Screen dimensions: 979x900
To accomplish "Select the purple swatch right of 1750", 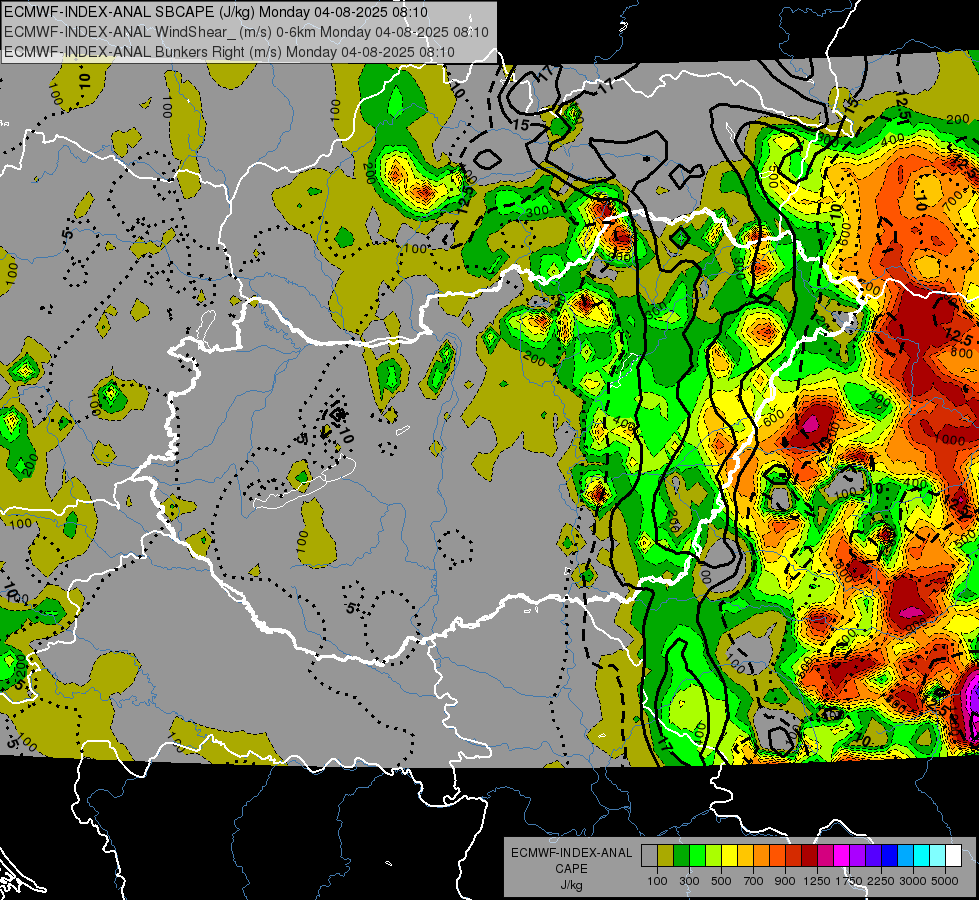I will click(x=857, y=855).
